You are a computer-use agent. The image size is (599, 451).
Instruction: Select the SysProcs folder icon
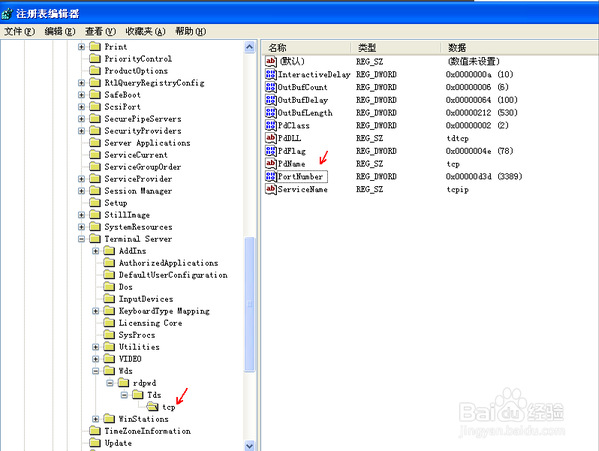pos(109,335)
